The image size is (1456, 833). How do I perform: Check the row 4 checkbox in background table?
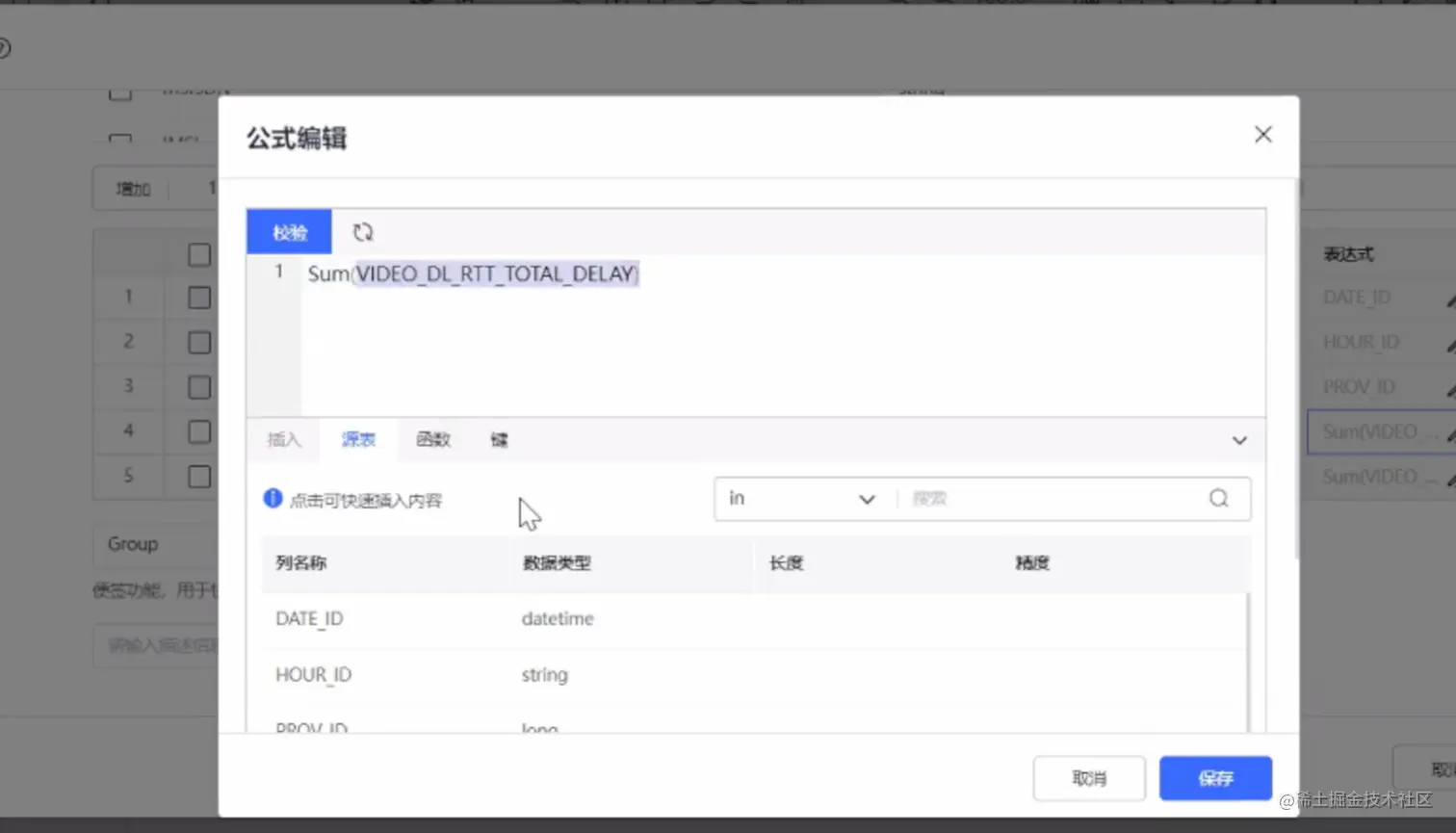(x=199, y=432)
